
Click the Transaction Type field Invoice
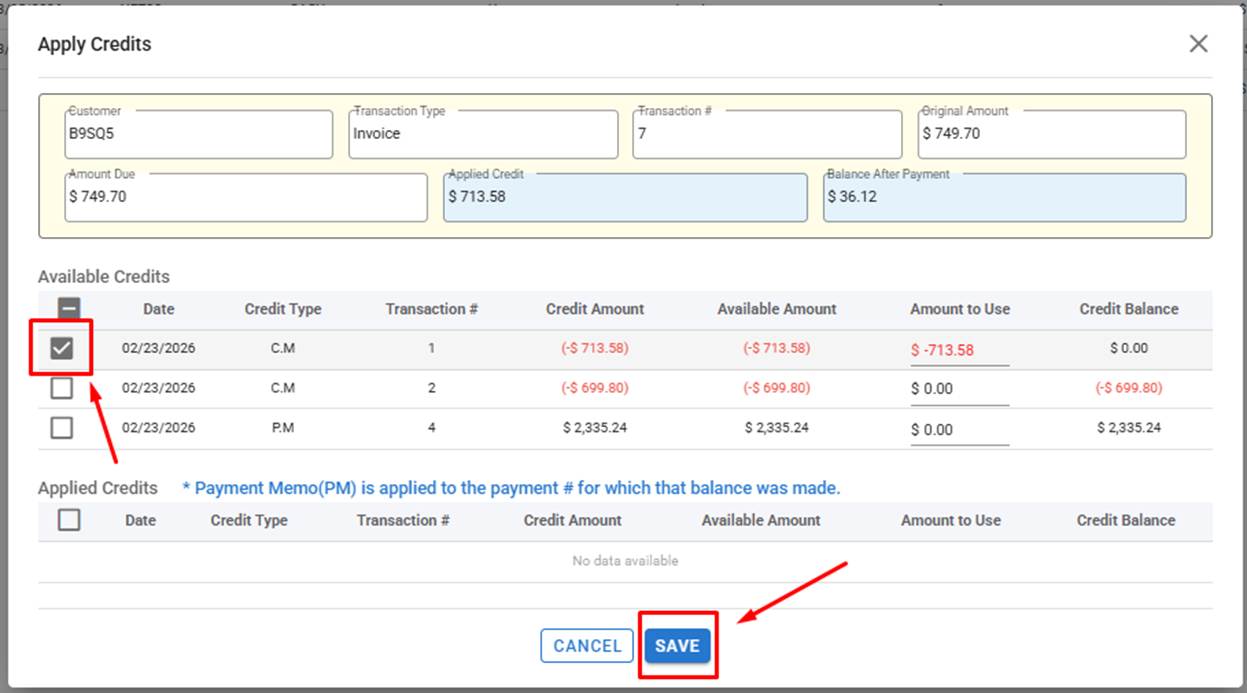[483, 134]
